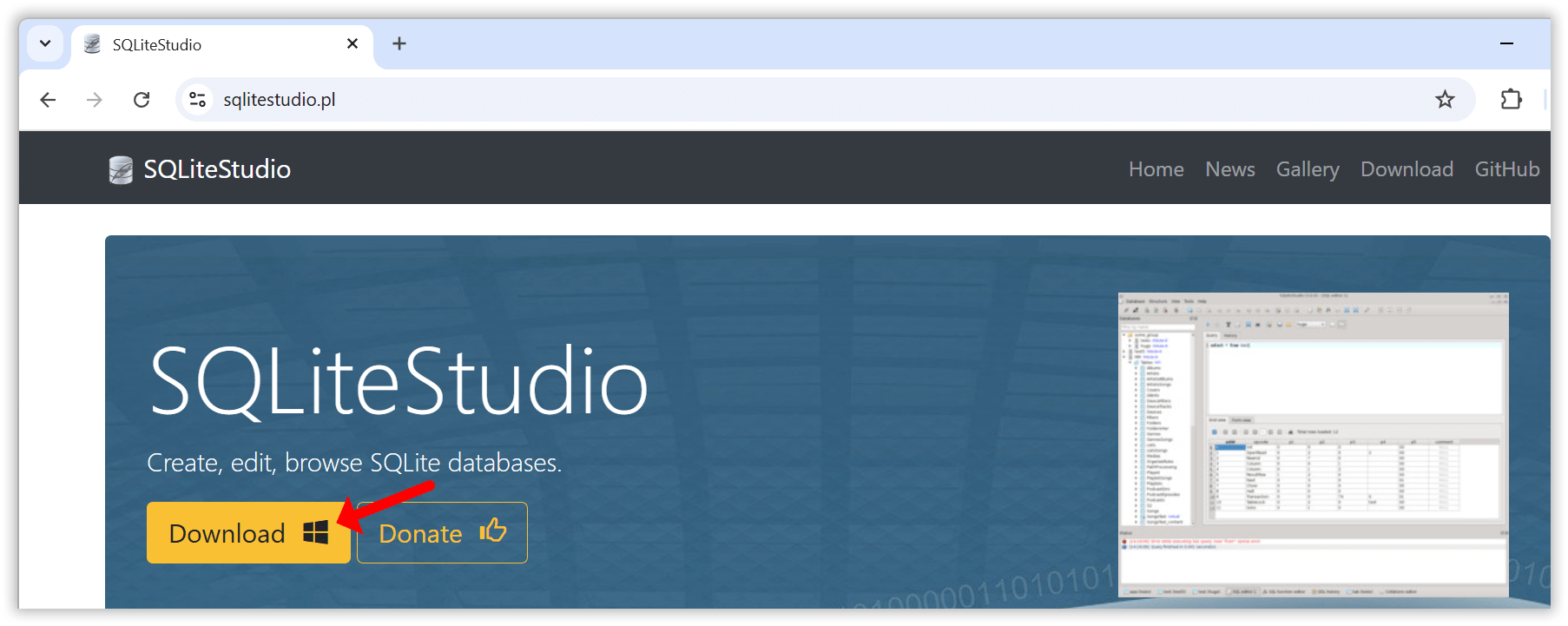Open the SQLiteStudio application screenshot thumbnail
This screenshot has width=1568, height=626.
click(x=1313, y=445)
